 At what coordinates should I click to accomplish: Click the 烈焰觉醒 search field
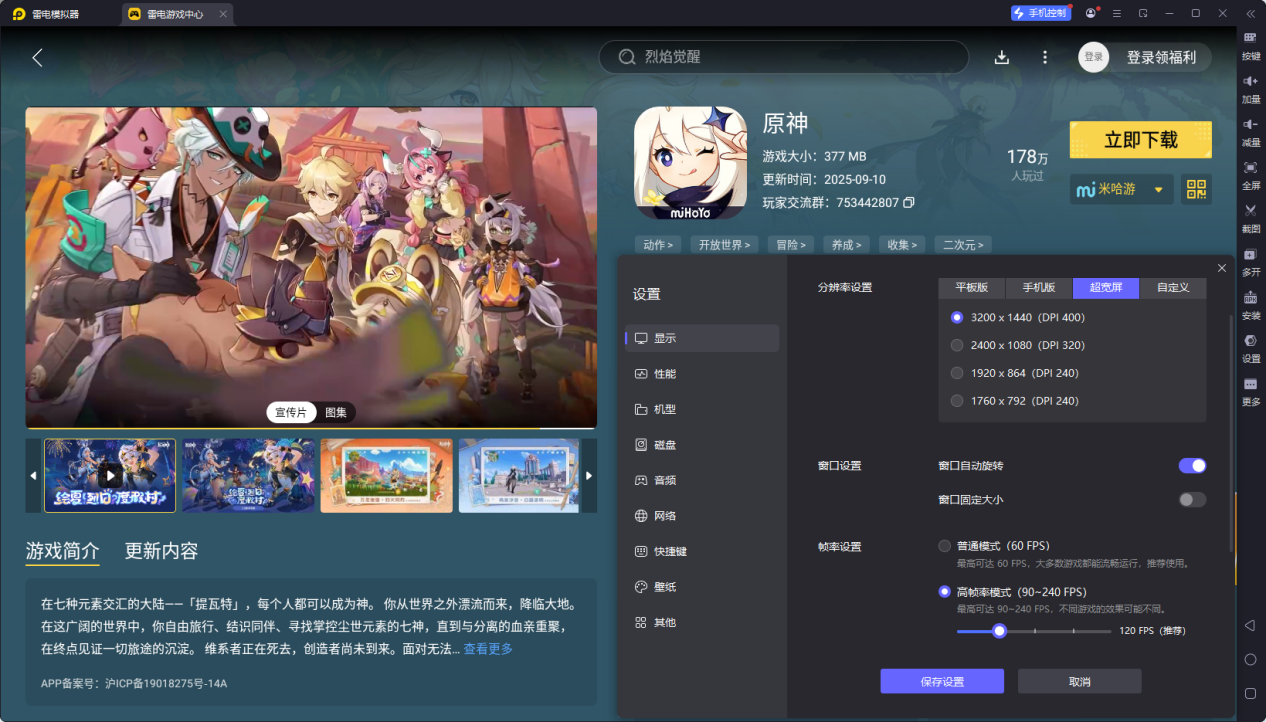pos(784,57)
